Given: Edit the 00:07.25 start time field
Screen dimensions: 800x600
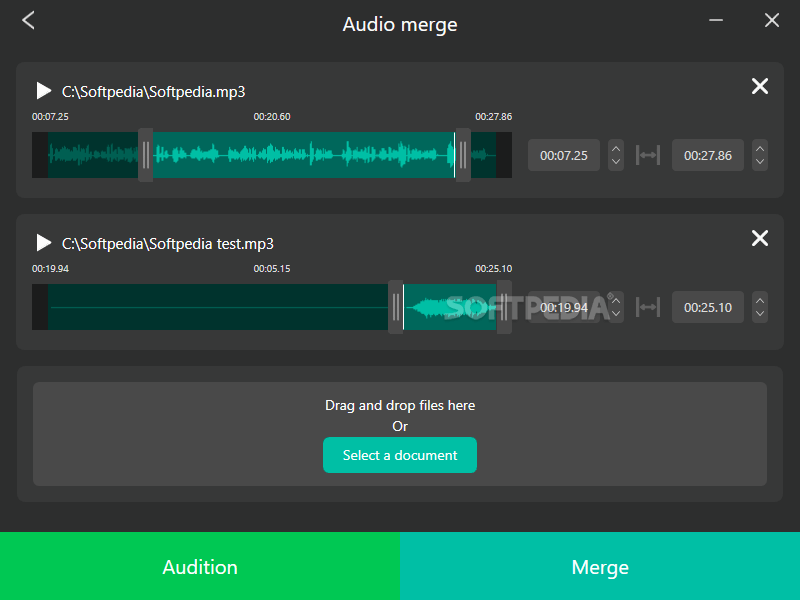Looking at the screenshot, I should coord(564,155).
